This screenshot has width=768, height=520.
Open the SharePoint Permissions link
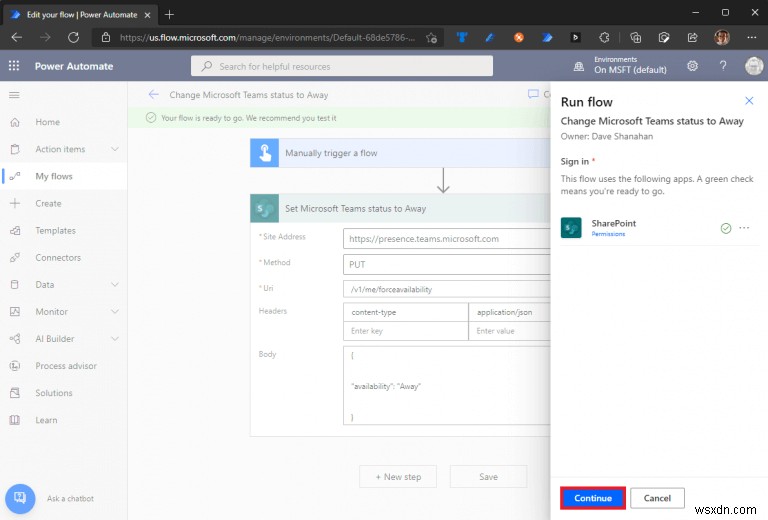point(608,234)
